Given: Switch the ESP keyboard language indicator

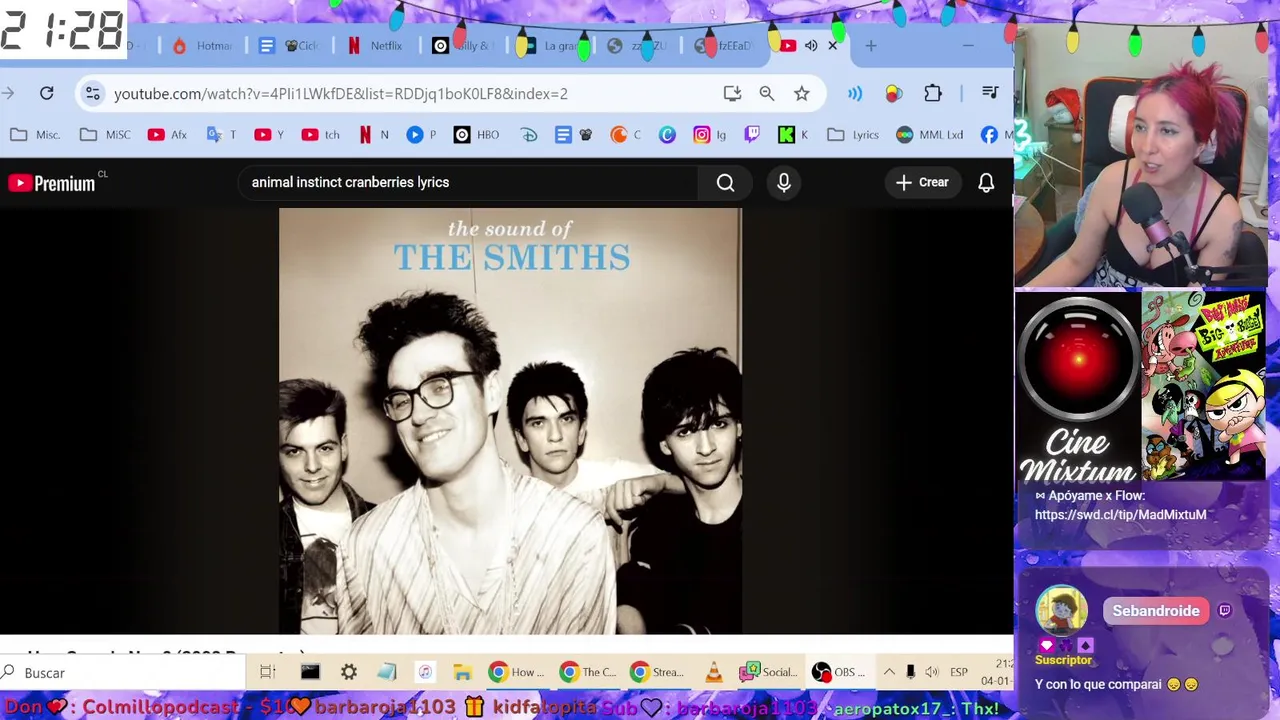Looking at the screenshot, I should [958, 672].
